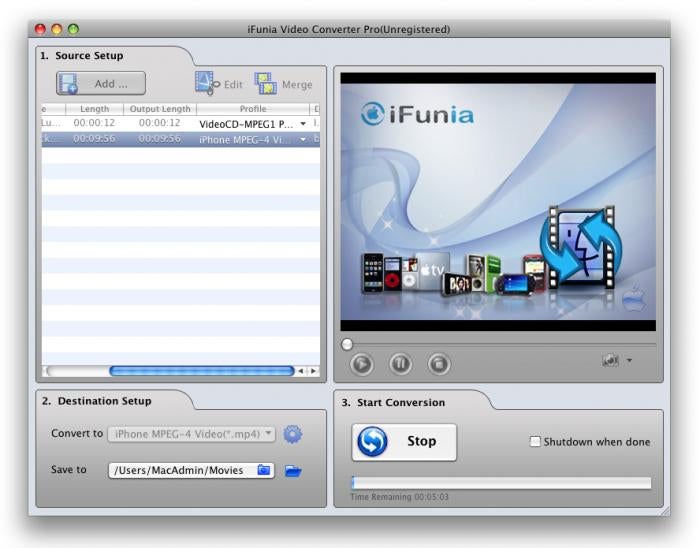Click the horizontal scrollbar thumb in file list
Image resolution: width=700 pixels, height=548 pixels.
(x=202, y=371)
